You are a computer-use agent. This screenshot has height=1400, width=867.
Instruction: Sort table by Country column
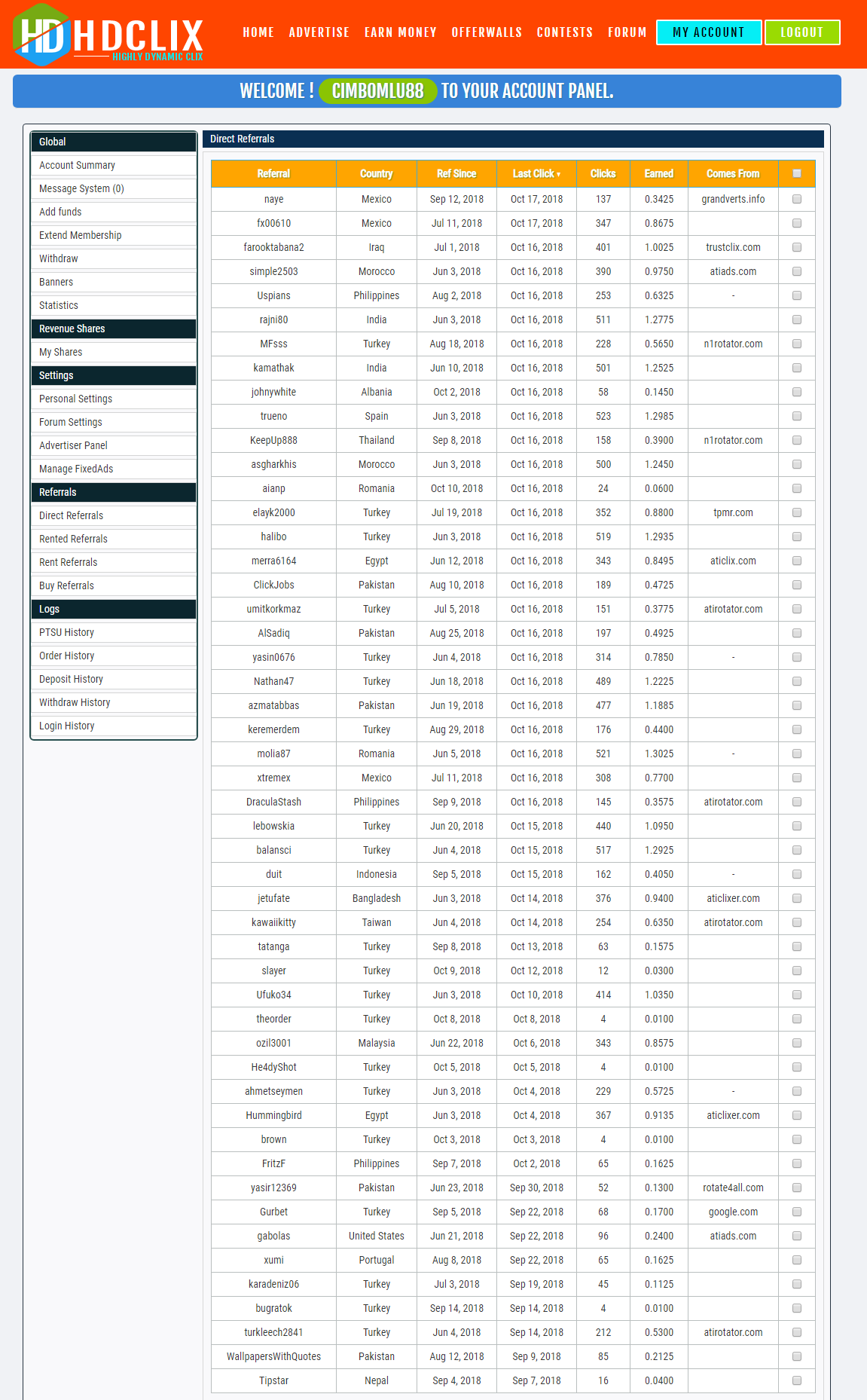377,173
